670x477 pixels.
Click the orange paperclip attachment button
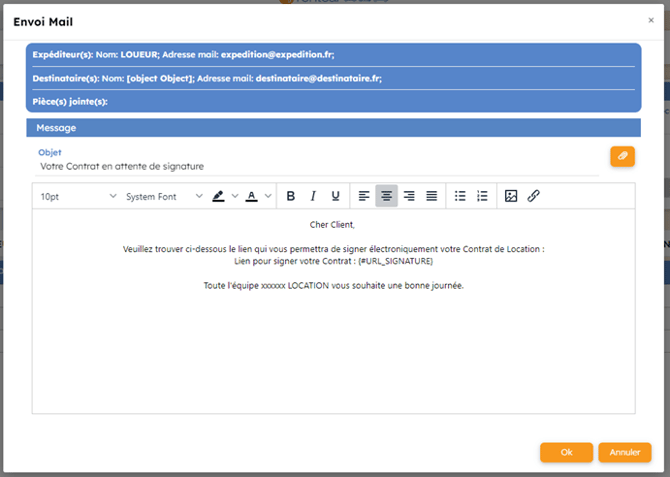(622, 157)
